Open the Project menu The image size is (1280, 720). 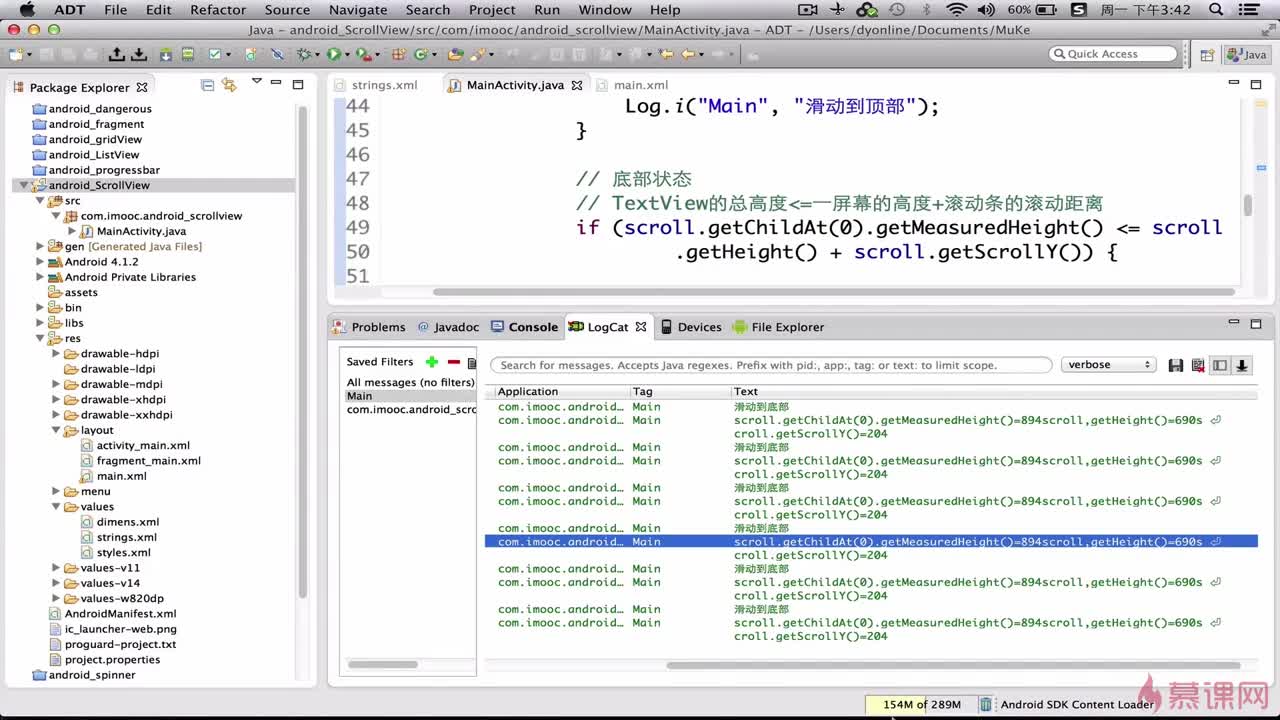coord(492,10)
